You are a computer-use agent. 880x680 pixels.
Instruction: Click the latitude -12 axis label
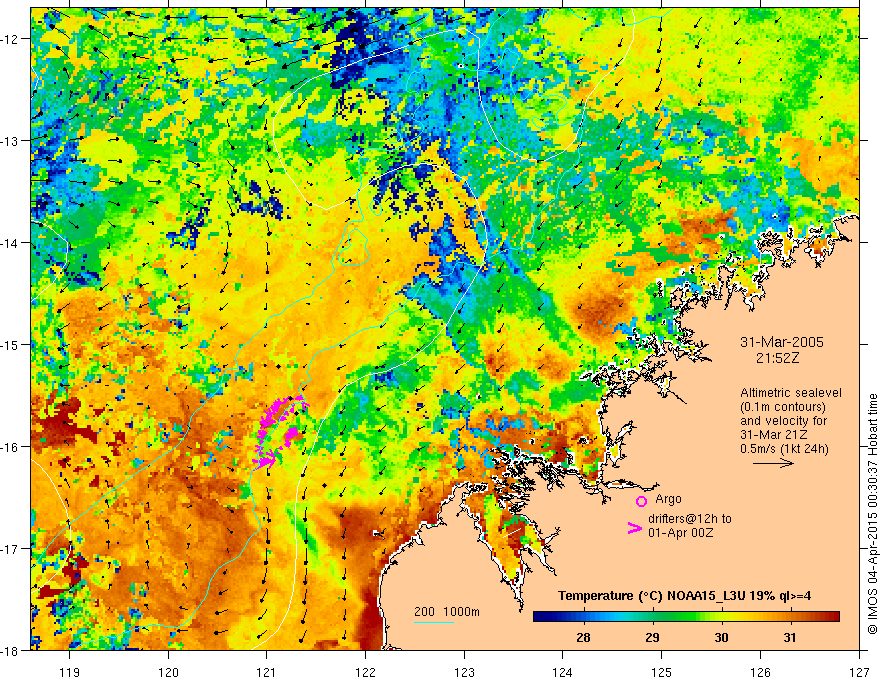click(11, 39)
